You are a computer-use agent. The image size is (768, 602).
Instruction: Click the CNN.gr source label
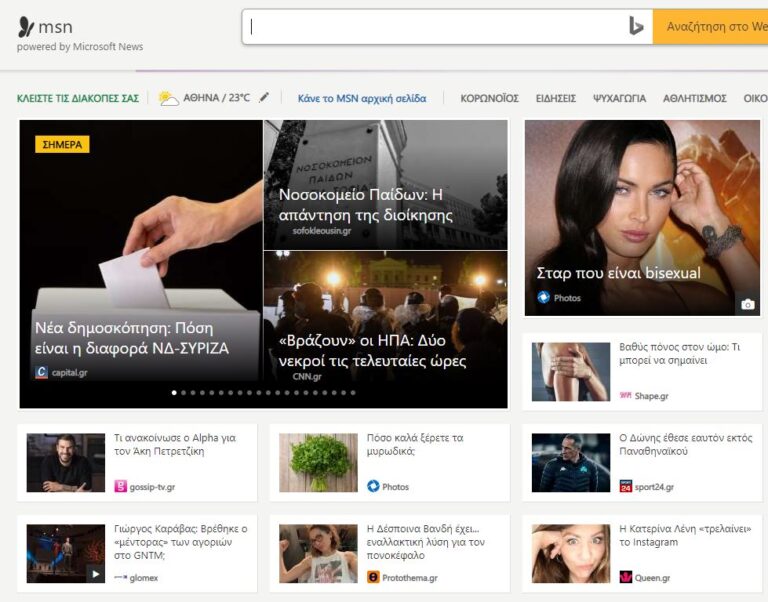[307, 376]
